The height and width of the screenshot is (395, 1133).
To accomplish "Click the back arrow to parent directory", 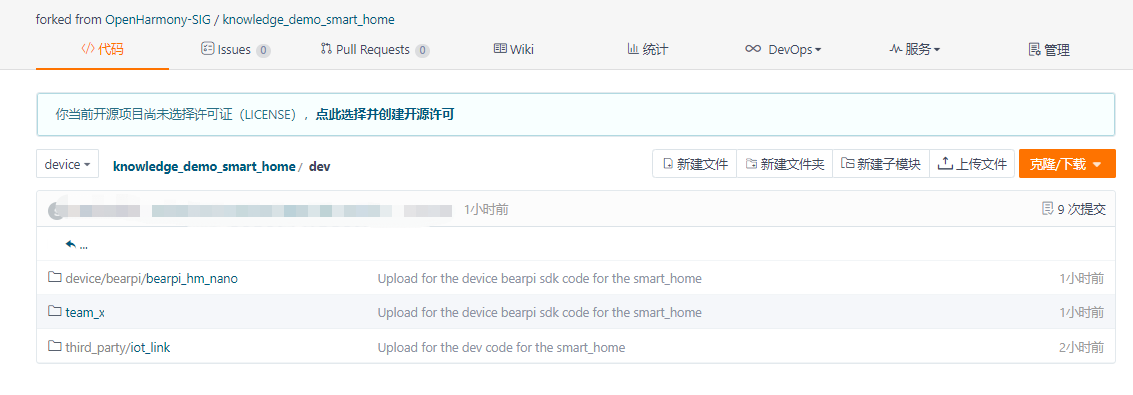I will click(x=71, y=244).
